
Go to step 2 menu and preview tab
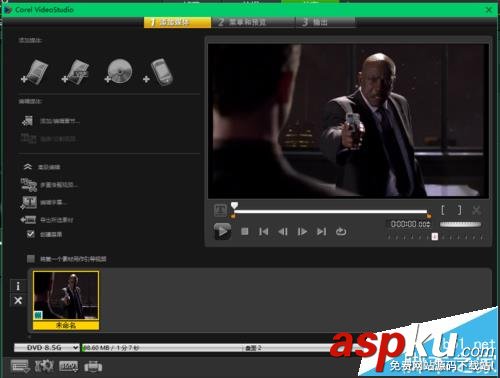coord(253,22)
